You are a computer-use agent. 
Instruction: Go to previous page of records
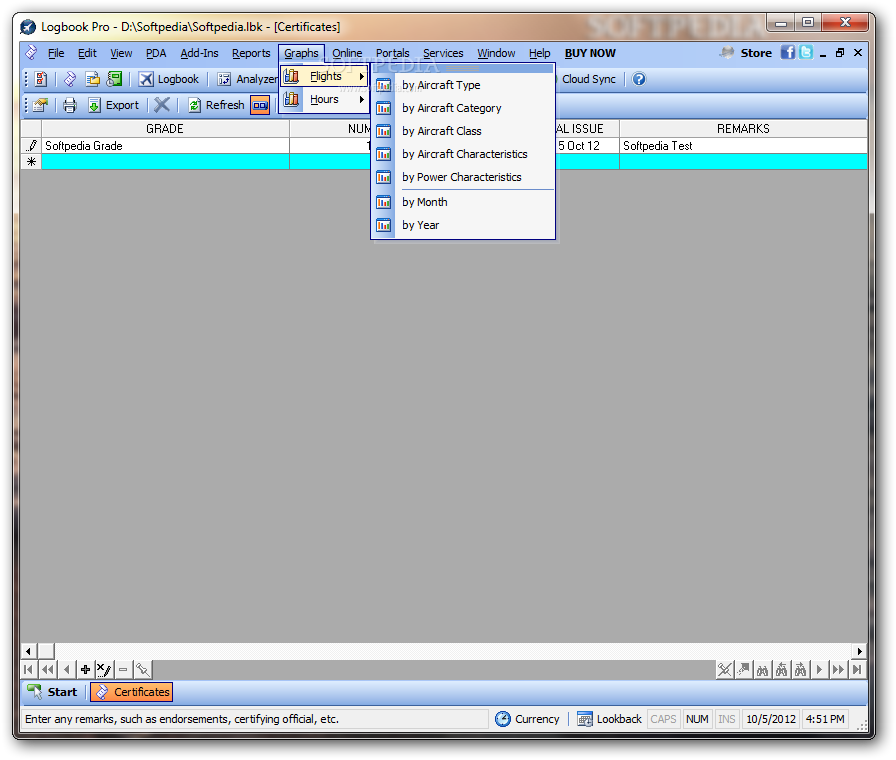pos(48,669)
